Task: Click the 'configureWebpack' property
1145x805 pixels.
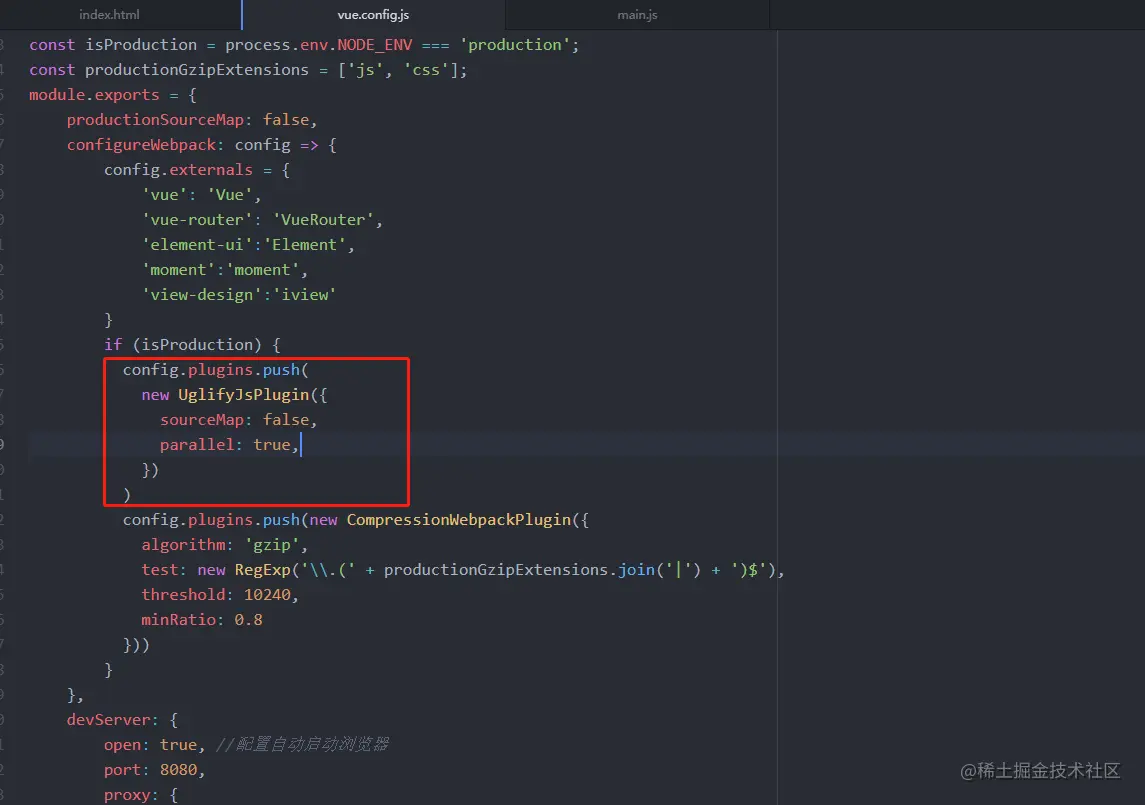Action: click(142, 145)
